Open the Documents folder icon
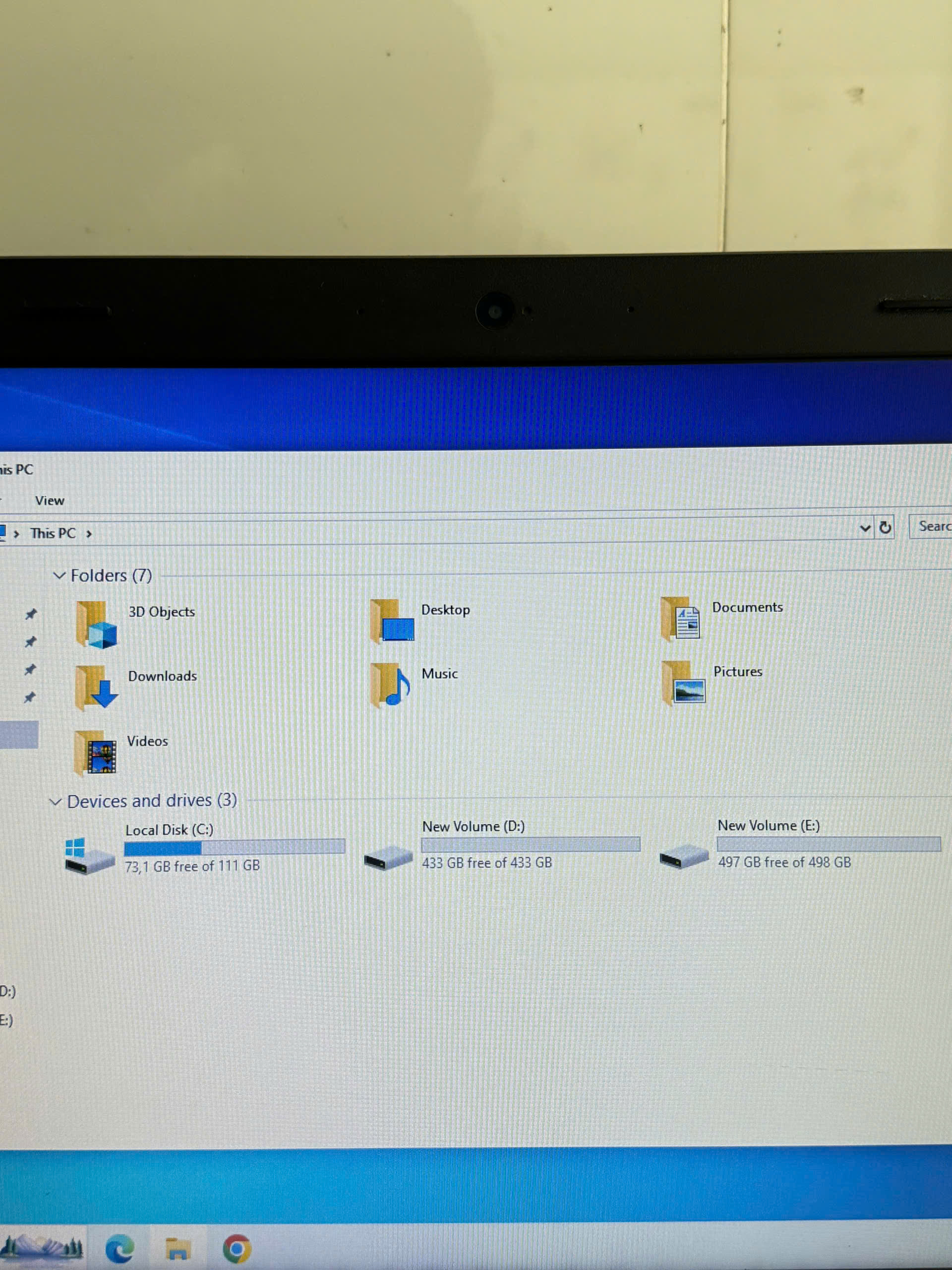This screenshot has width=952, height=1270. [x=681, y=618]
